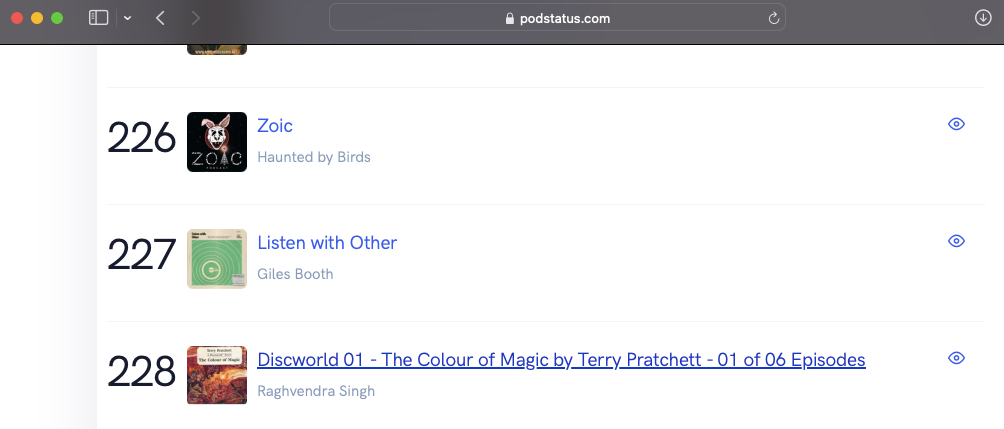Click the partial thumbnail above Zoic

[217, 48]
